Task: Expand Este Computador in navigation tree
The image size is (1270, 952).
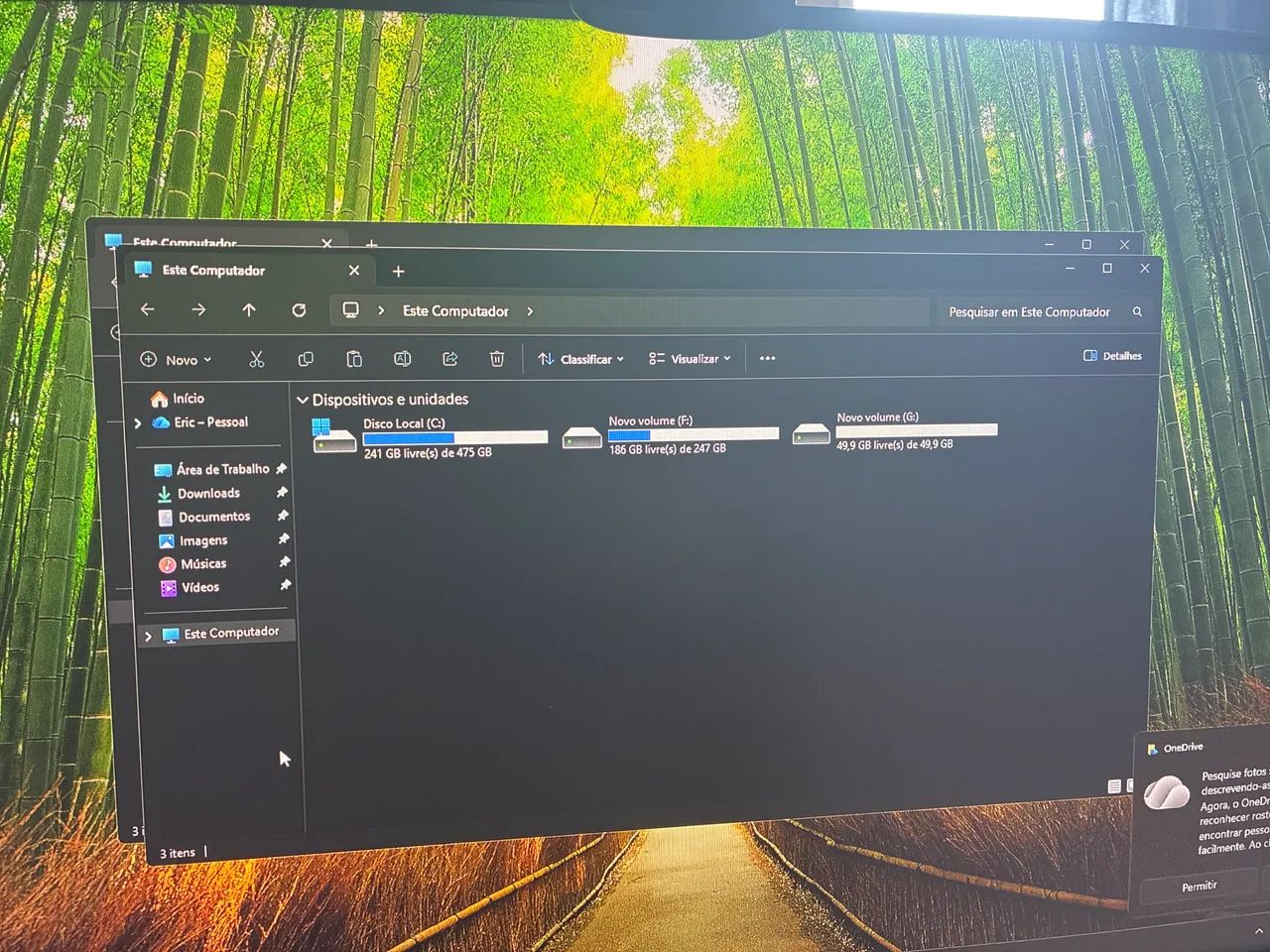Action: (148, 636)
